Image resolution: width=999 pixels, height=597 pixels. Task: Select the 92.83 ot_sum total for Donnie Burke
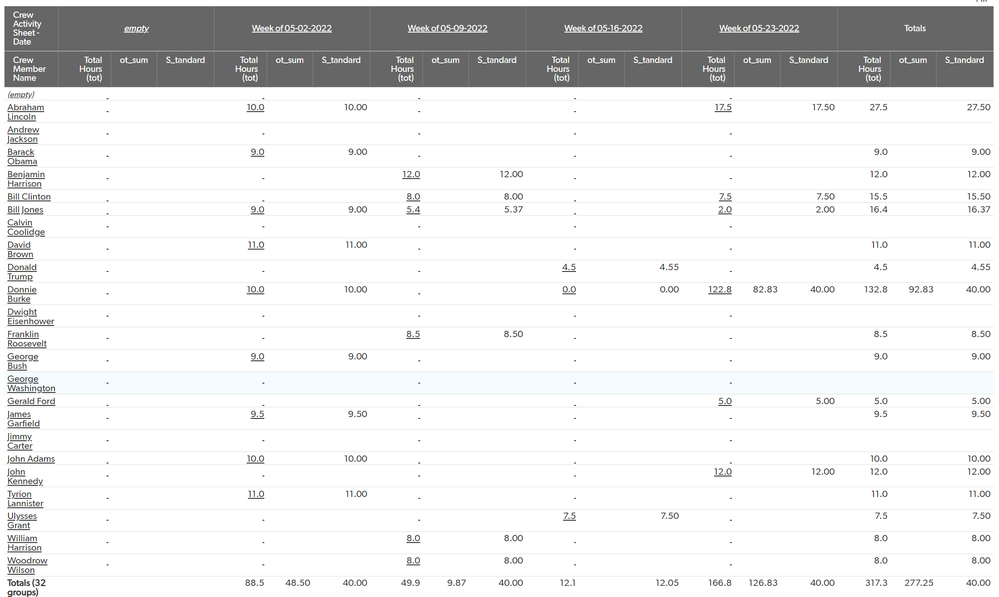[921, 289]
